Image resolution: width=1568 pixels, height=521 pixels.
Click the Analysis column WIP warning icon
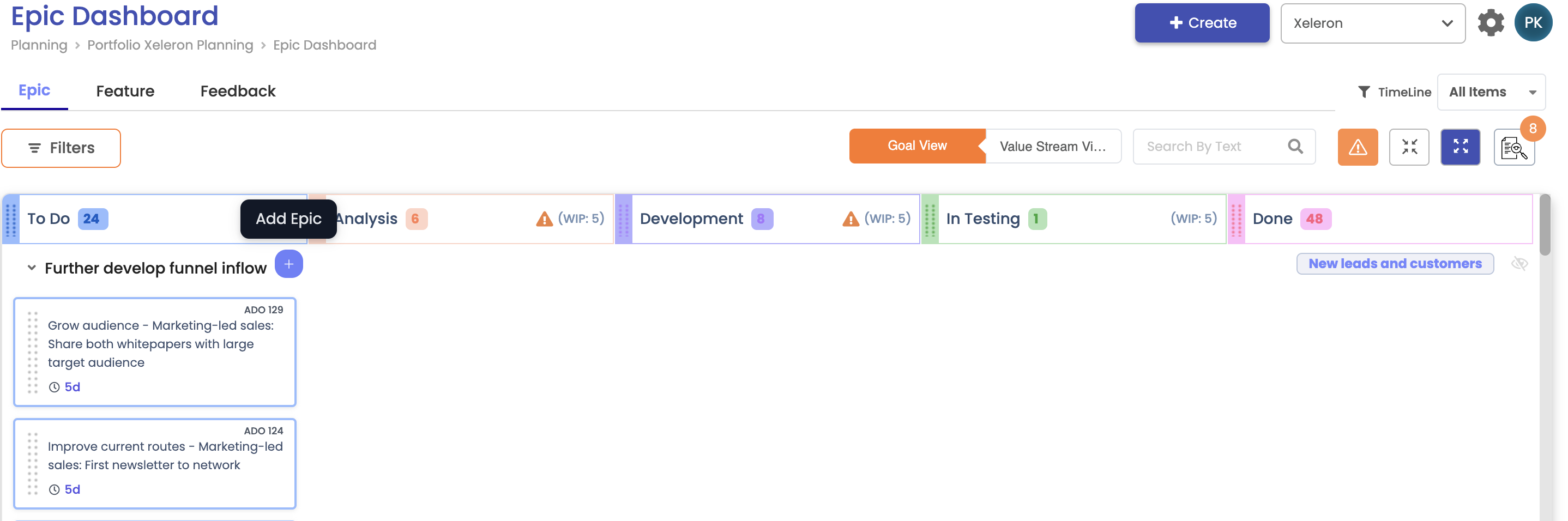[544, 219]
